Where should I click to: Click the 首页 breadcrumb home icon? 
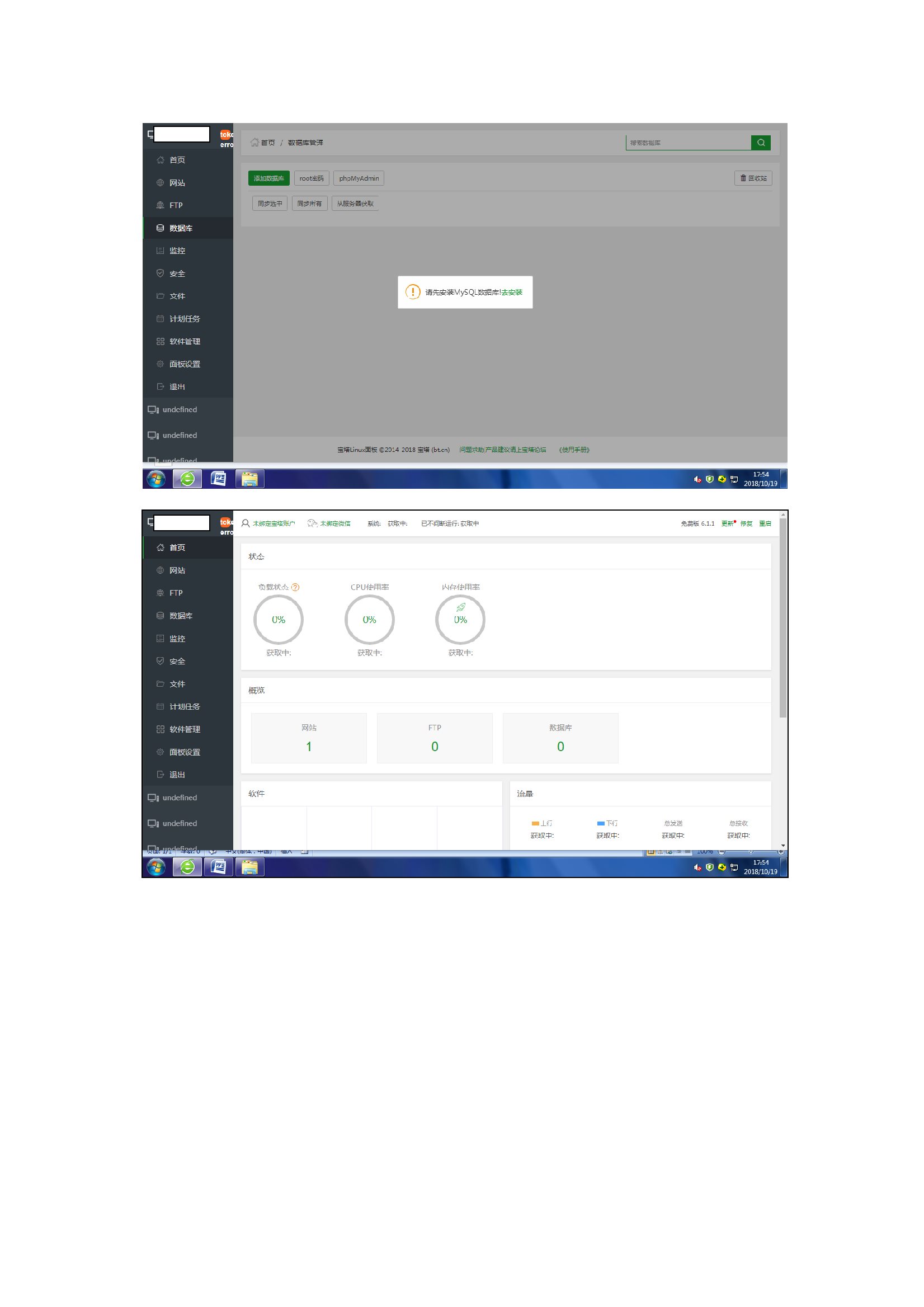pyautogui.click(x=254, y=142)
